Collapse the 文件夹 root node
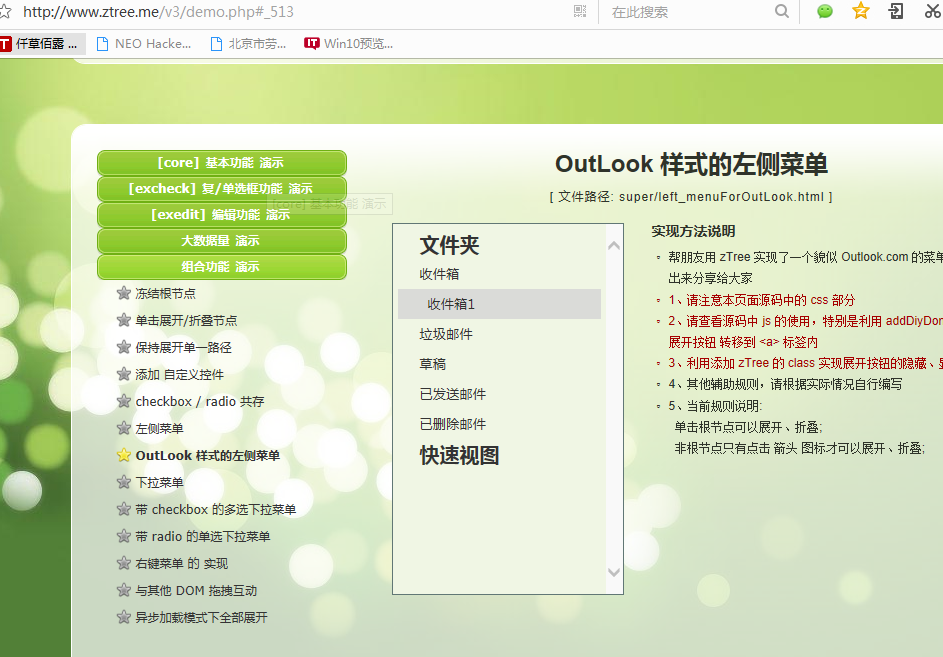Viewport: 943px width, 657px height. click(449, 245)
